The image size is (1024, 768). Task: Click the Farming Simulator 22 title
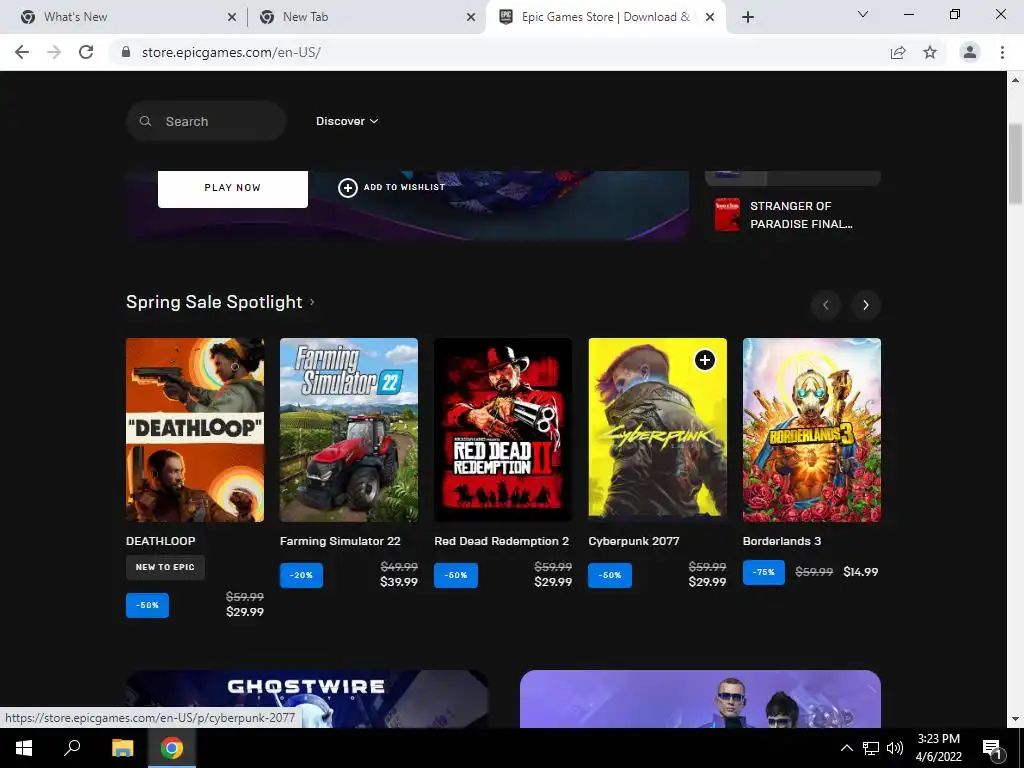(x=340, y=541)
